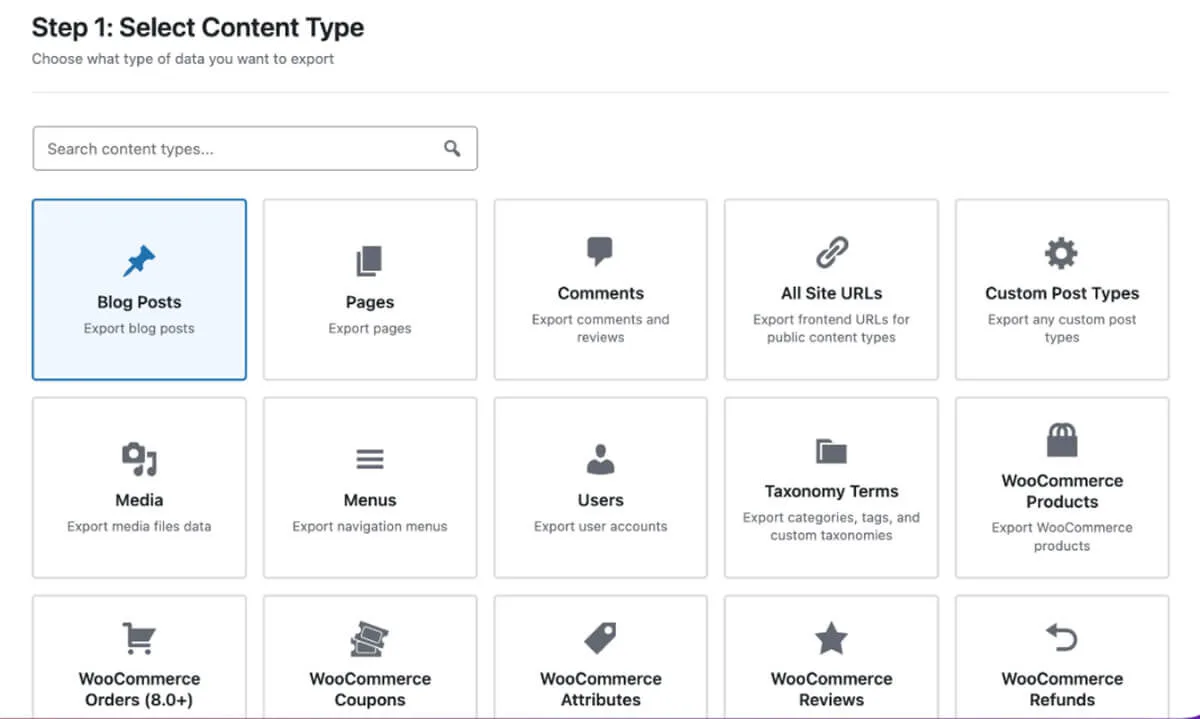Click 'Export categories, tags, and custom taxonomies'
This screenshot has height=719, width=1200.
point(831,526)
